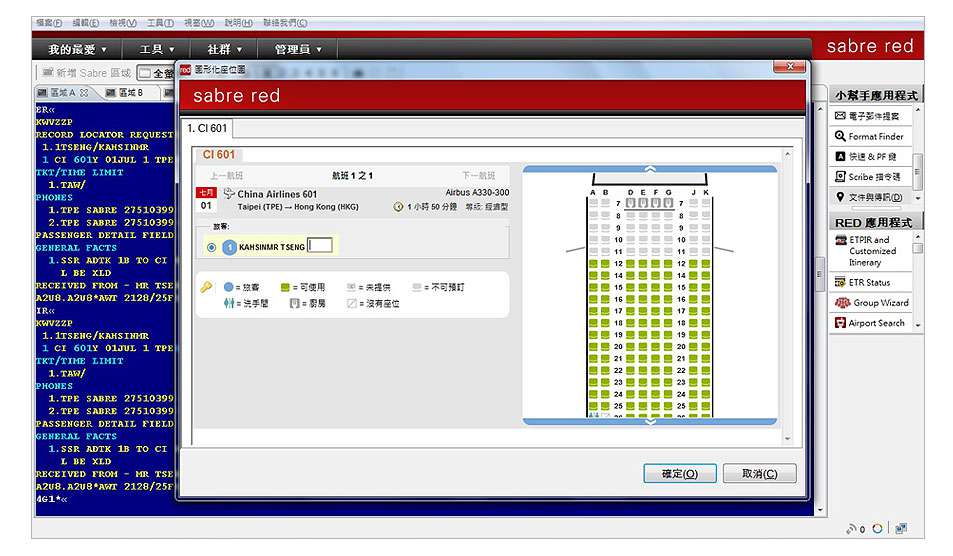The width and height of the screenshot is (953, 556).
Task: Click up arrow of RED apps list
Action: (x=918, y=236)
